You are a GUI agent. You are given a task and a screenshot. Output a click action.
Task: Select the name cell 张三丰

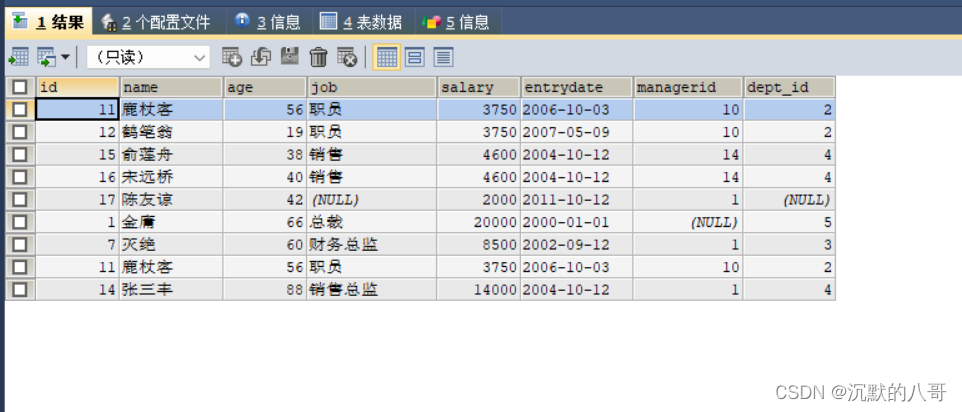(x=171, y=289)
